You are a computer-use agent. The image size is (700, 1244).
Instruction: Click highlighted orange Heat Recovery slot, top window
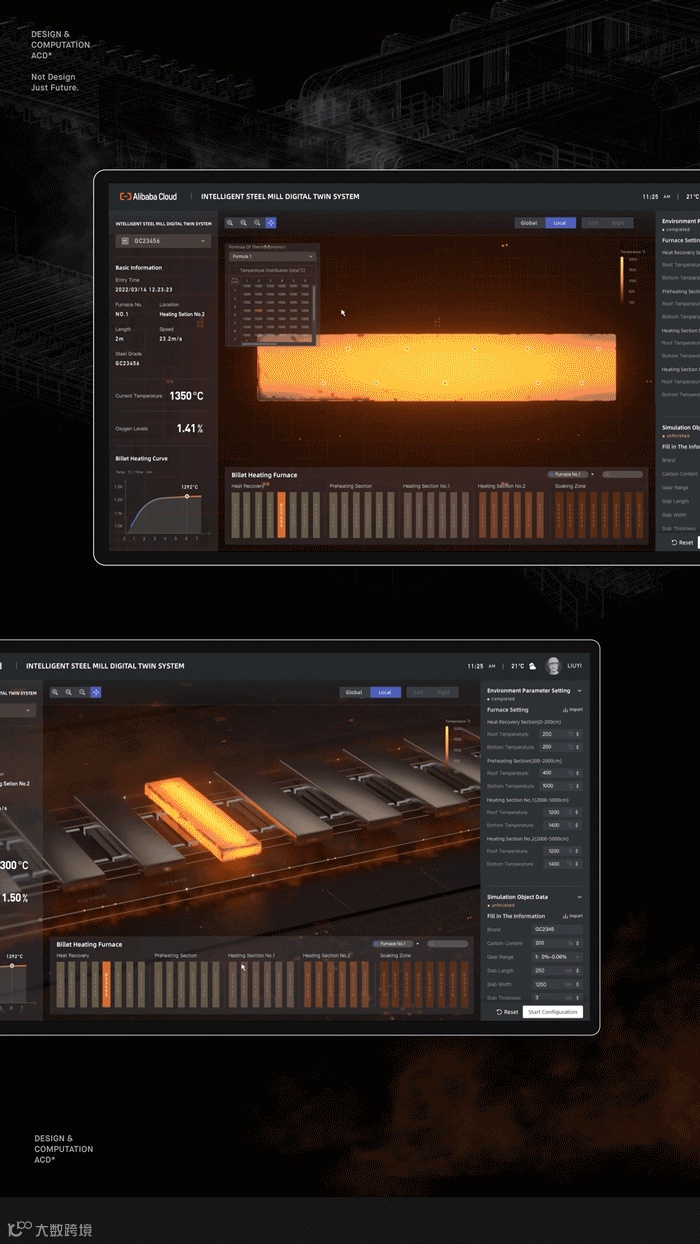click(x=281, y=514)
